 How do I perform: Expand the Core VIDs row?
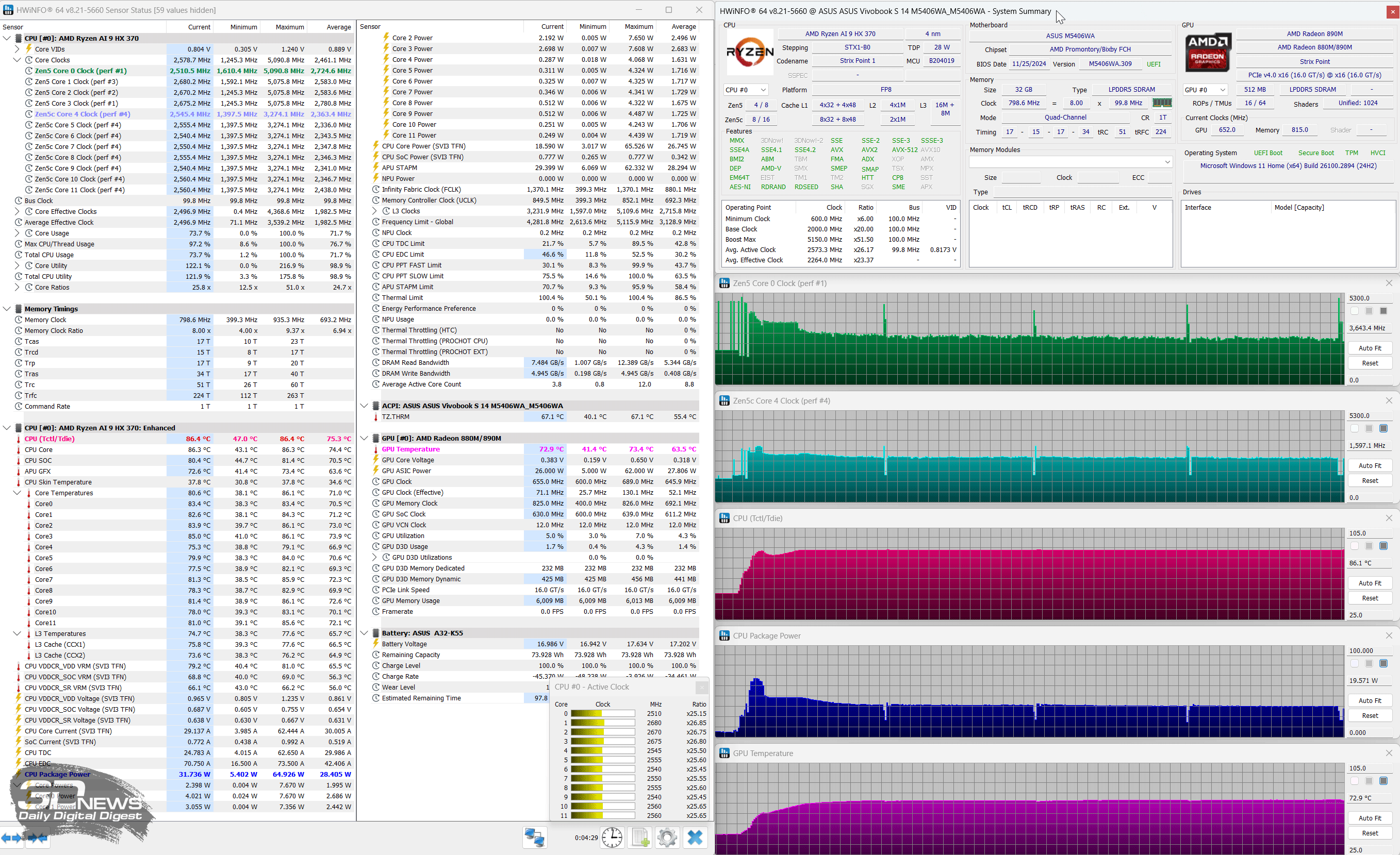pos(17,49)
